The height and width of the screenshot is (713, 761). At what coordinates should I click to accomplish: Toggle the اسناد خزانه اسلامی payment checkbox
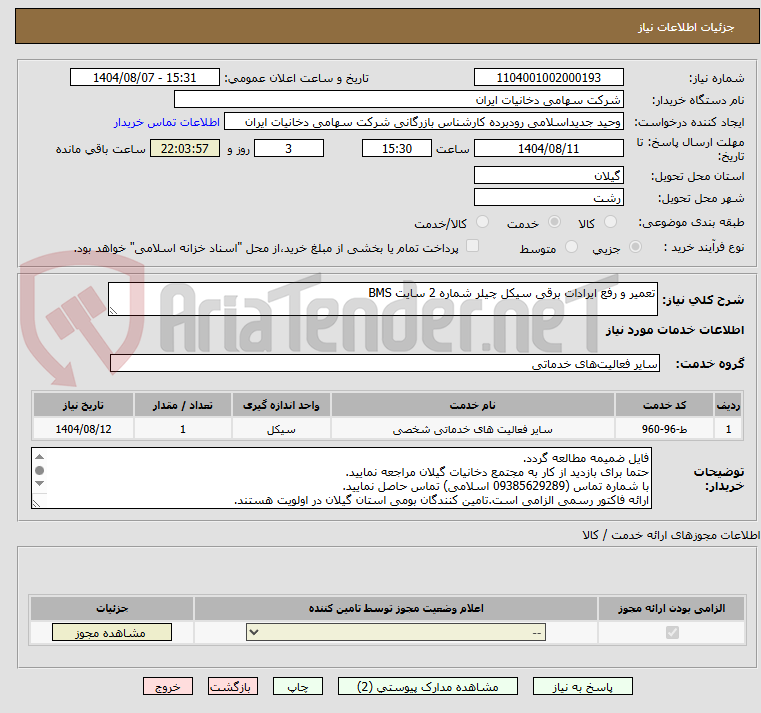point(472,246)
